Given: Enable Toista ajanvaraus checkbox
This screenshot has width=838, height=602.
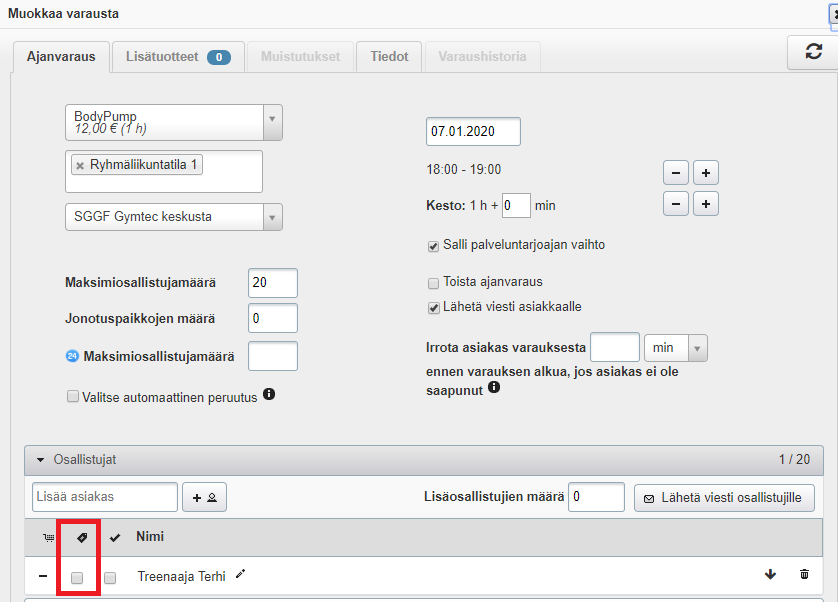Looking at the screenshot, I should (x=433, y=282).
